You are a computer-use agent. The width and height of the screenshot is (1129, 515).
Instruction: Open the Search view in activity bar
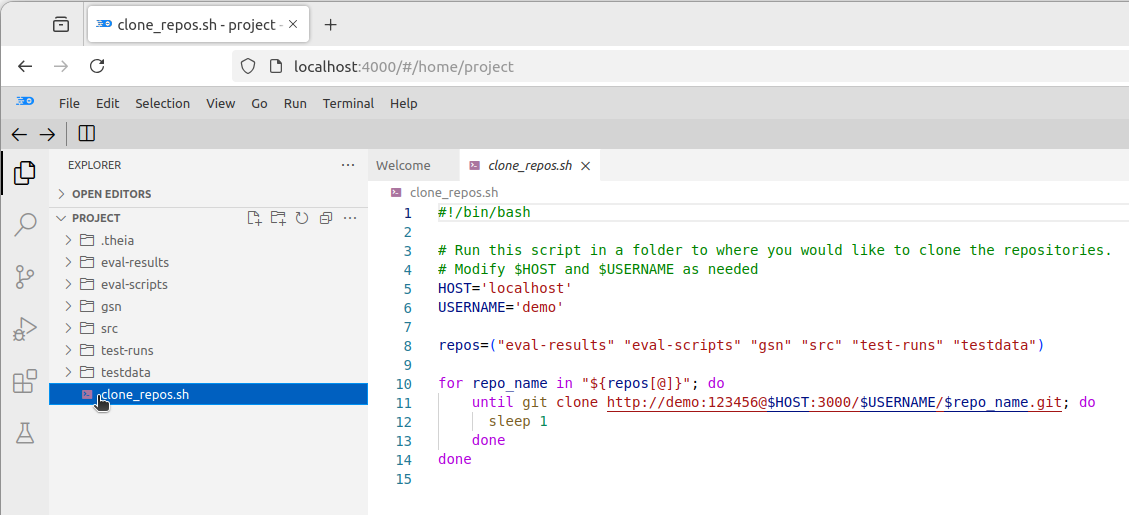click(24, 225)
